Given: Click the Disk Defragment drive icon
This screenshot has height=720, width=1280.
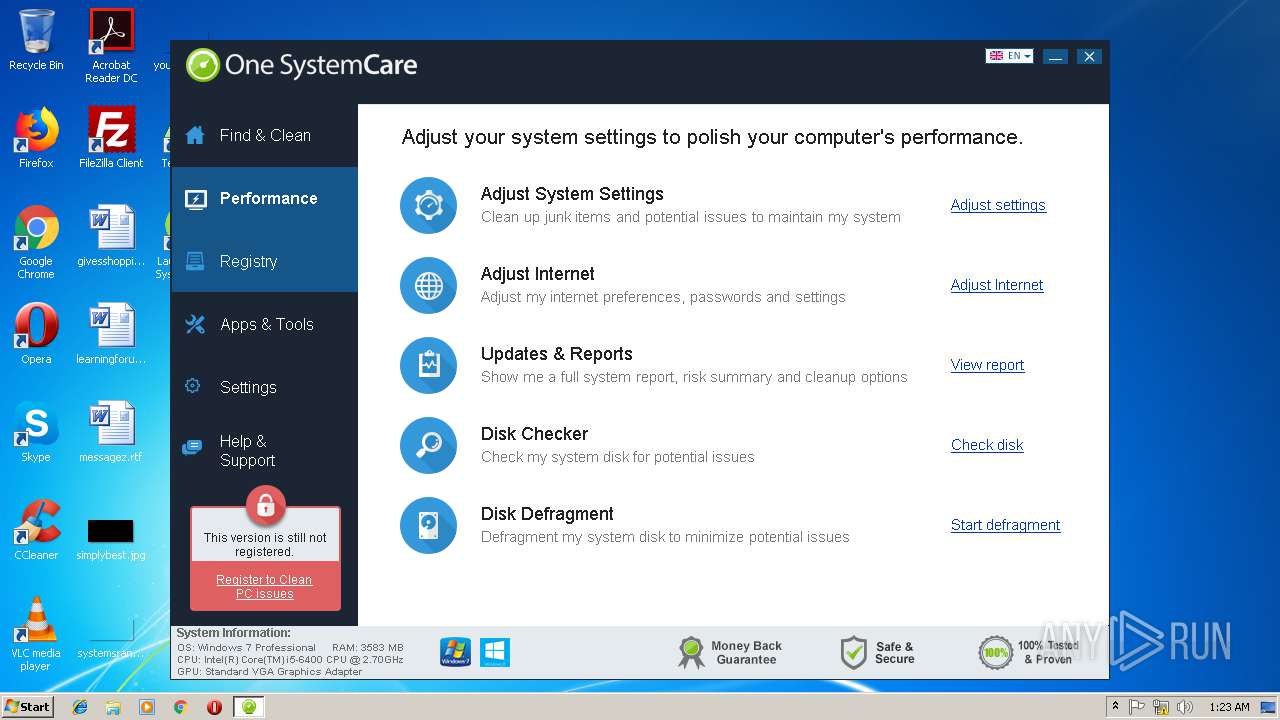Looking at the screenshot, I should pos(428,525).
